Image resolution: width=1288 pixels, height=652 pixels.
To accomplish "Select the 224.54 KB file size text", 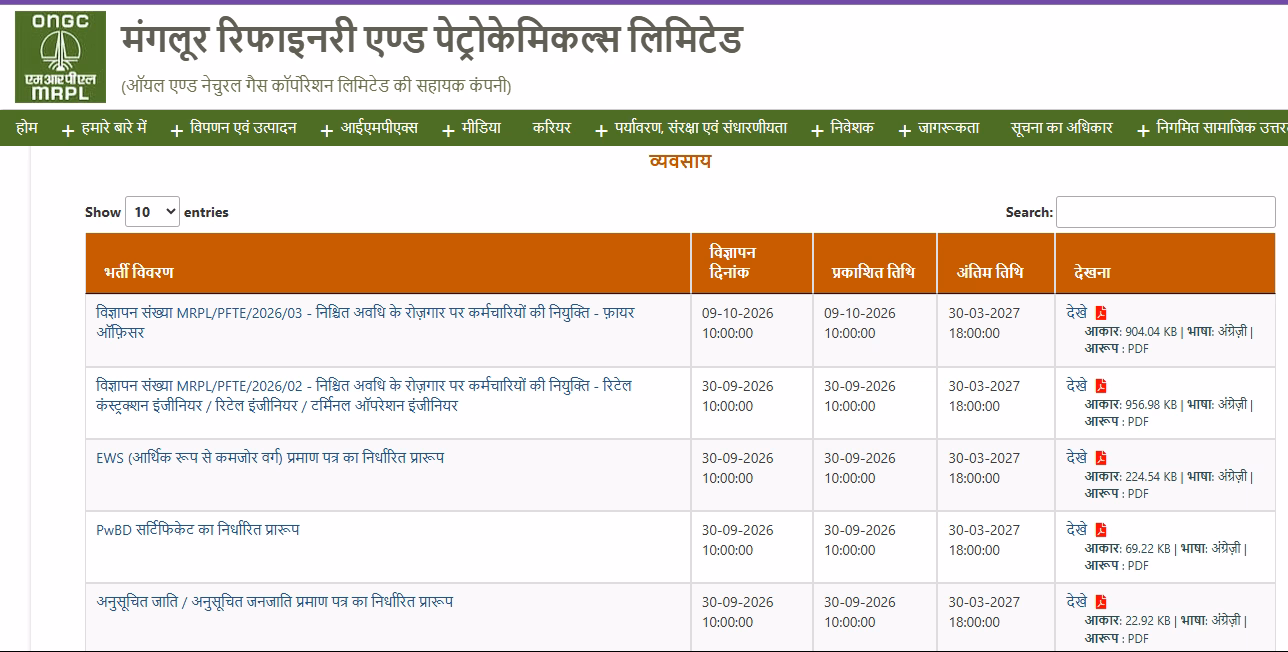I will 1151,477.
